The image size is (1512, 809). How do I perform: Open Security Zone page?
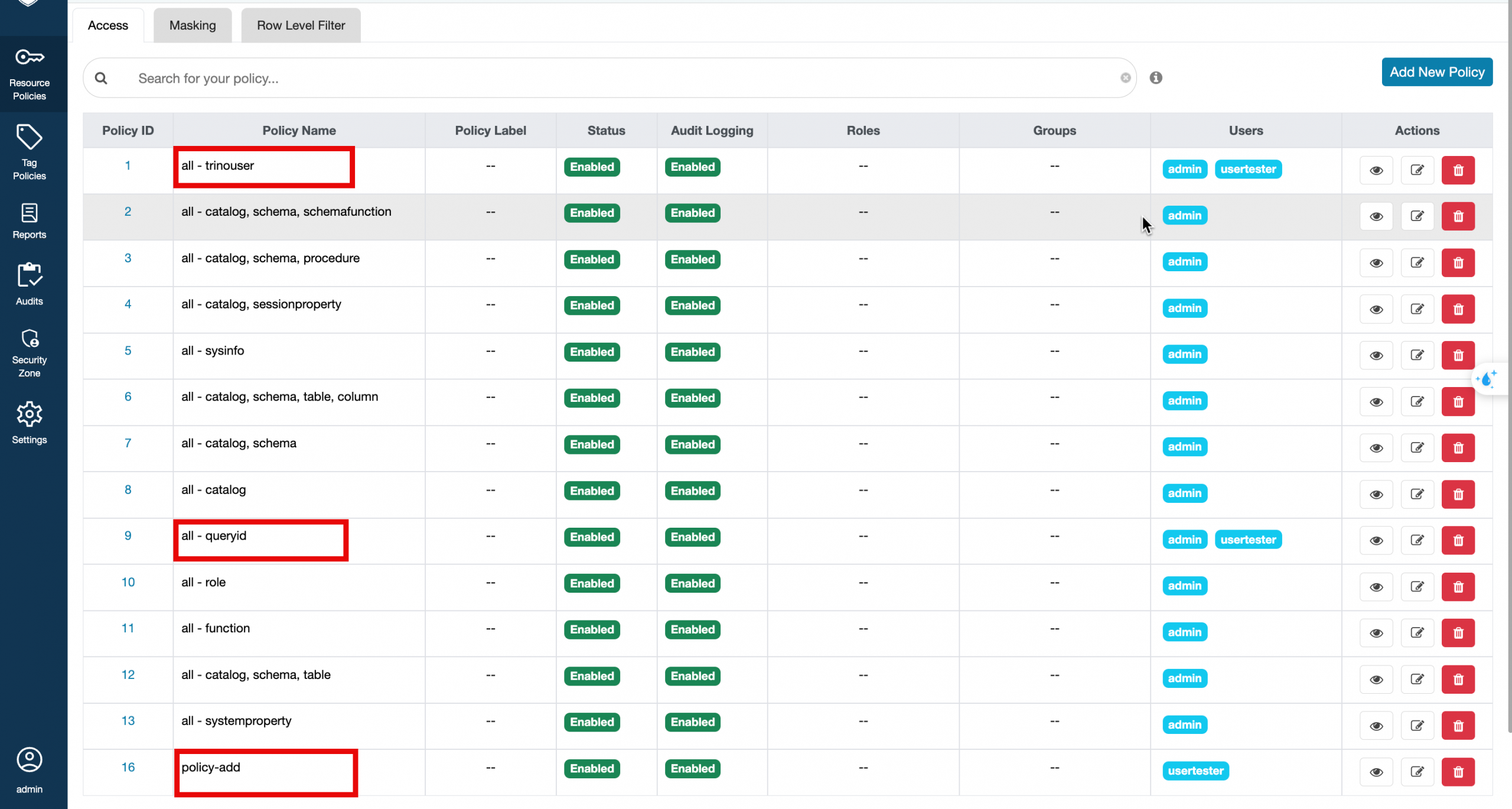[30, 353]
